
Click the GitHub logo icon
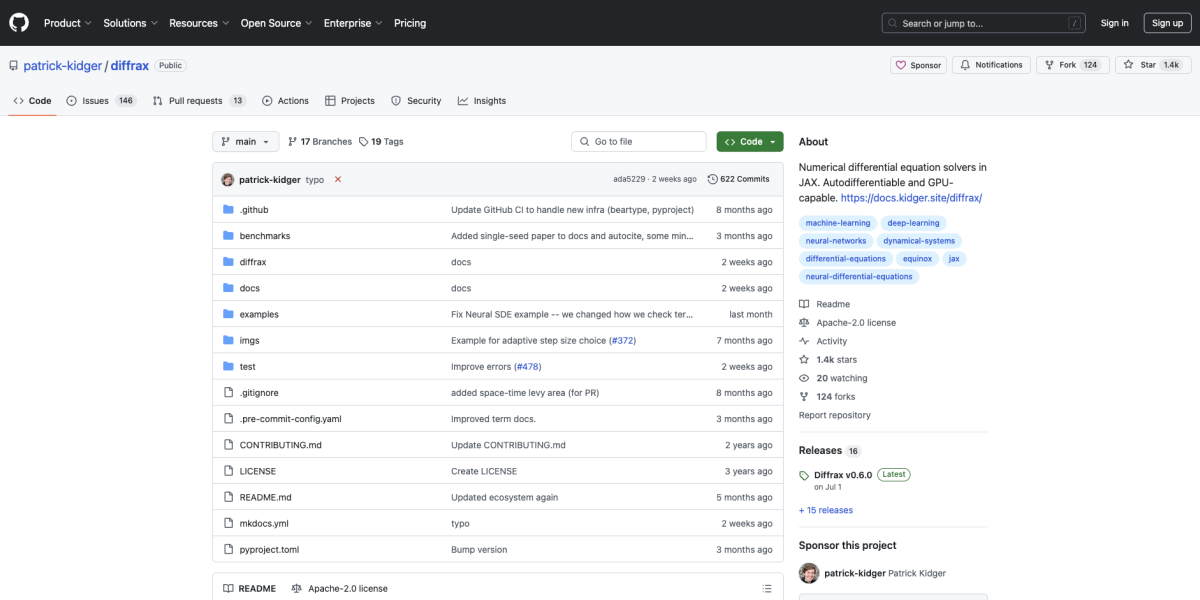tap(19, 22)
